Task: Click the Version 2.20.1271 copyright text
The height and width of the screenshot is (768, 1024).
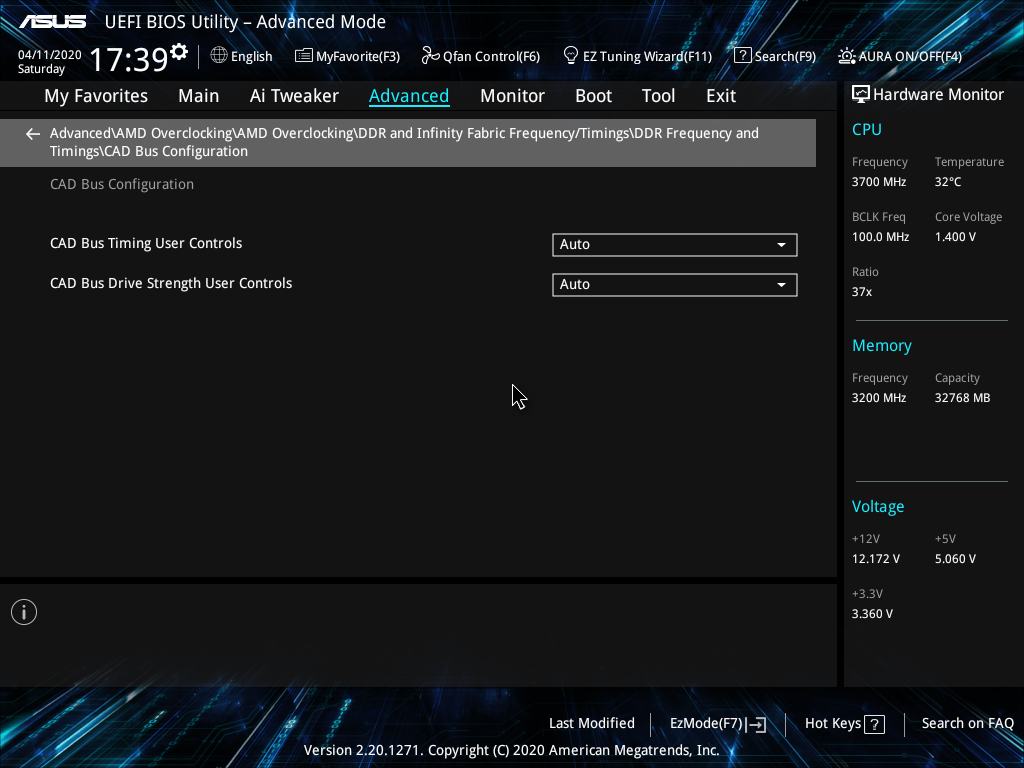Action: pos(511,750)
